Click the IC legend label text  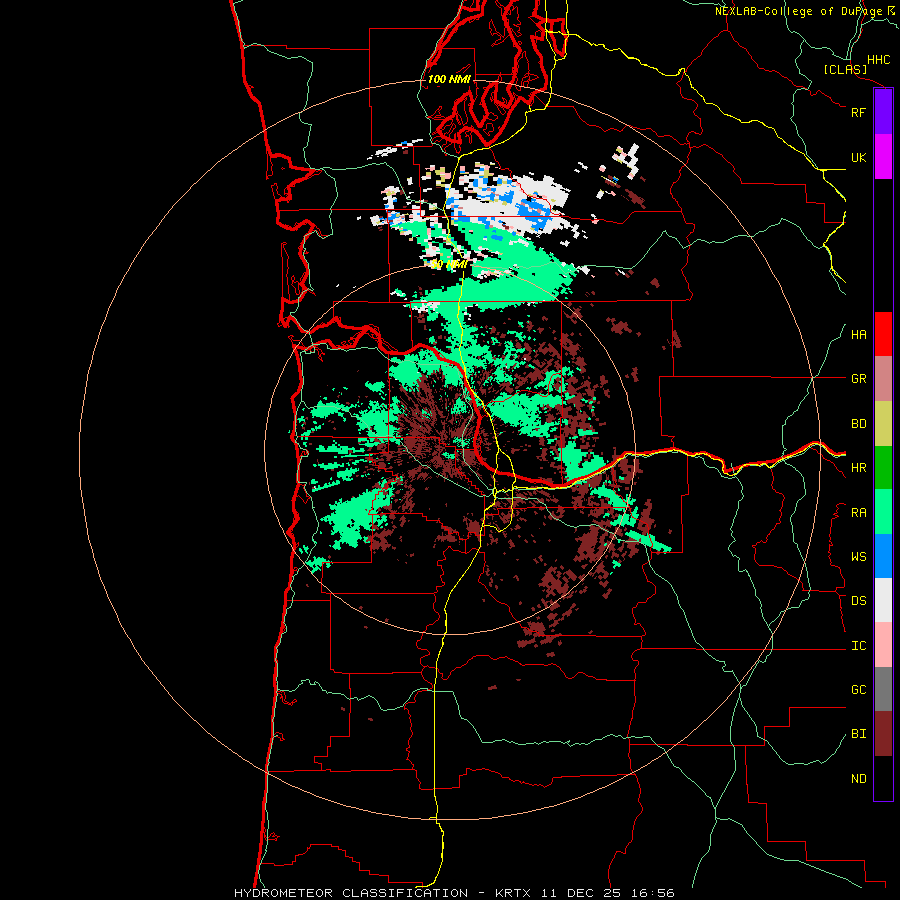tap(858, 645)
